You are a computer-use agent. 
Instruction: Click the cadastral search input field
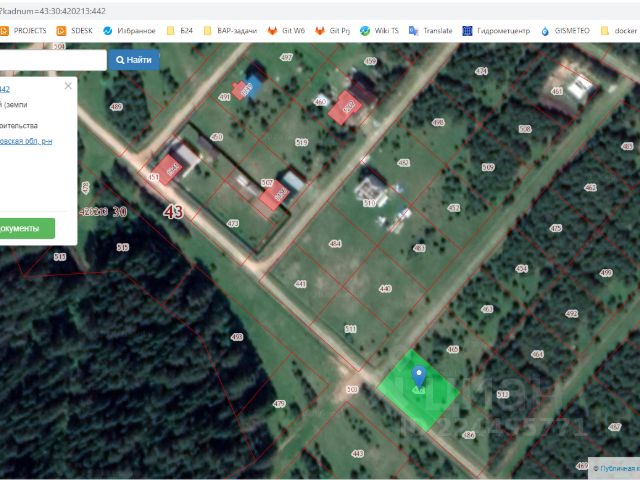pyautogui.click(x=52, y=60)
